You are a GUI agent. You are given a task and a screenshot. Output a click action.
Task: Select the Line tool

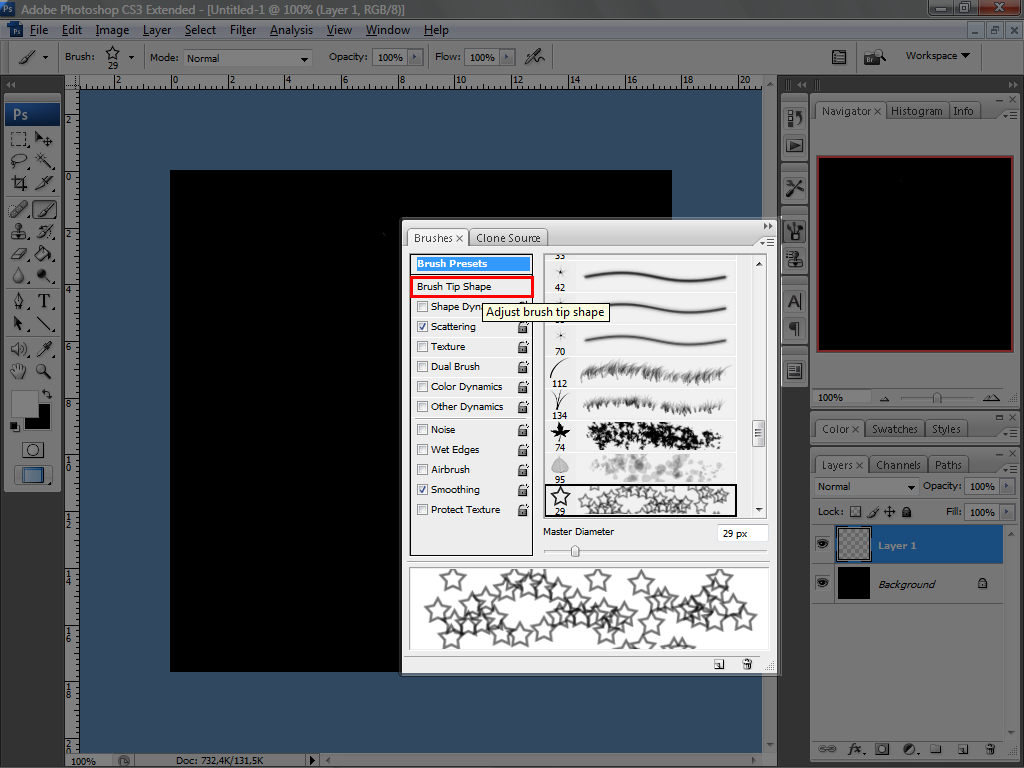[x=44, y=323]
